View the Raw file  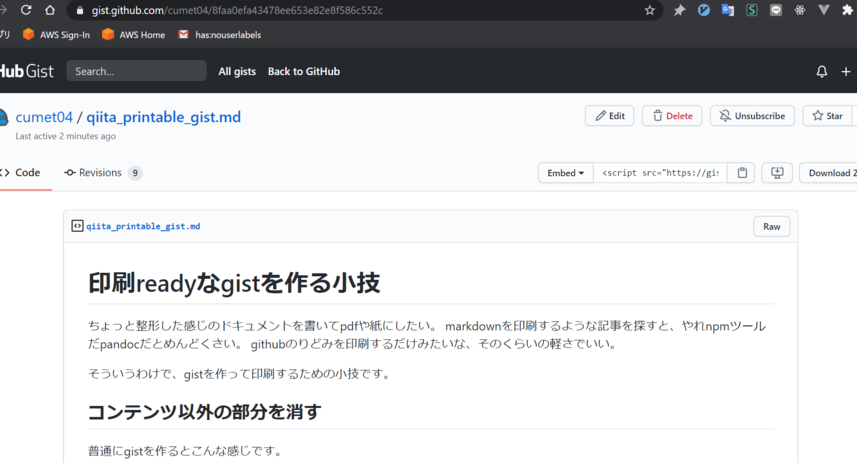click(x=772, y=226)
